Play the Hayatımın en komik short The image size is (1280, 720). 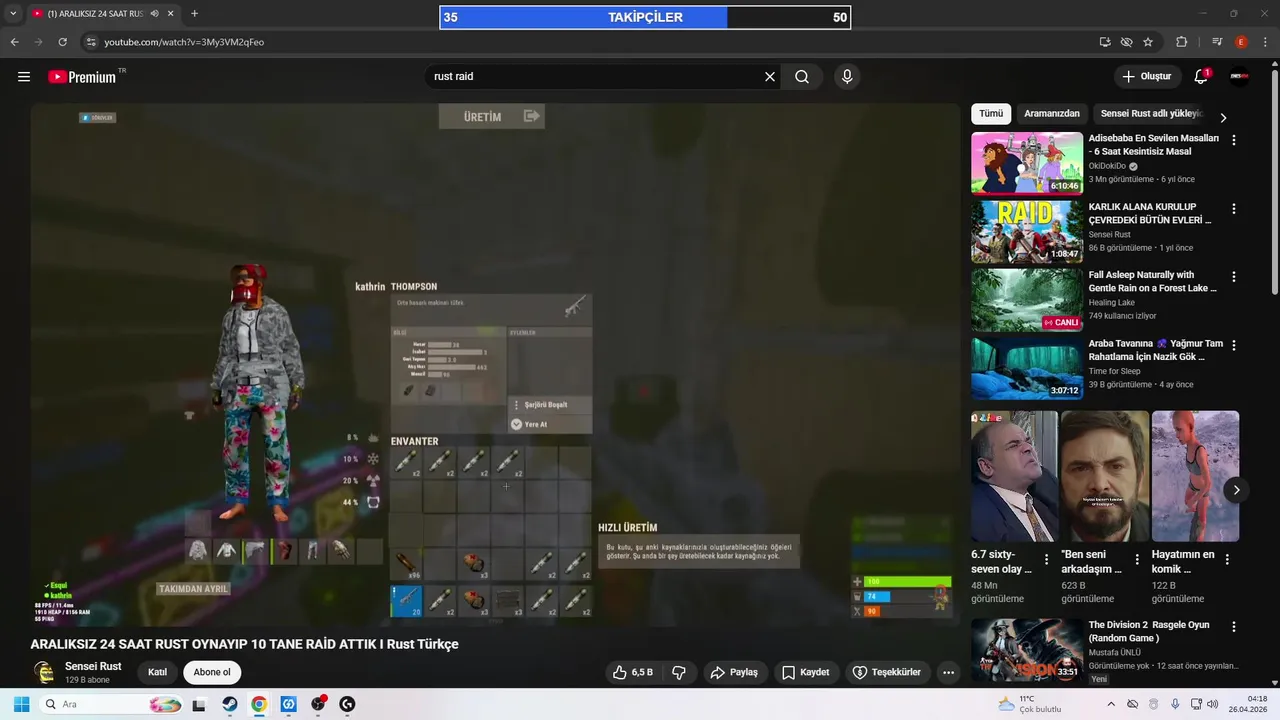pos(1195,477)
